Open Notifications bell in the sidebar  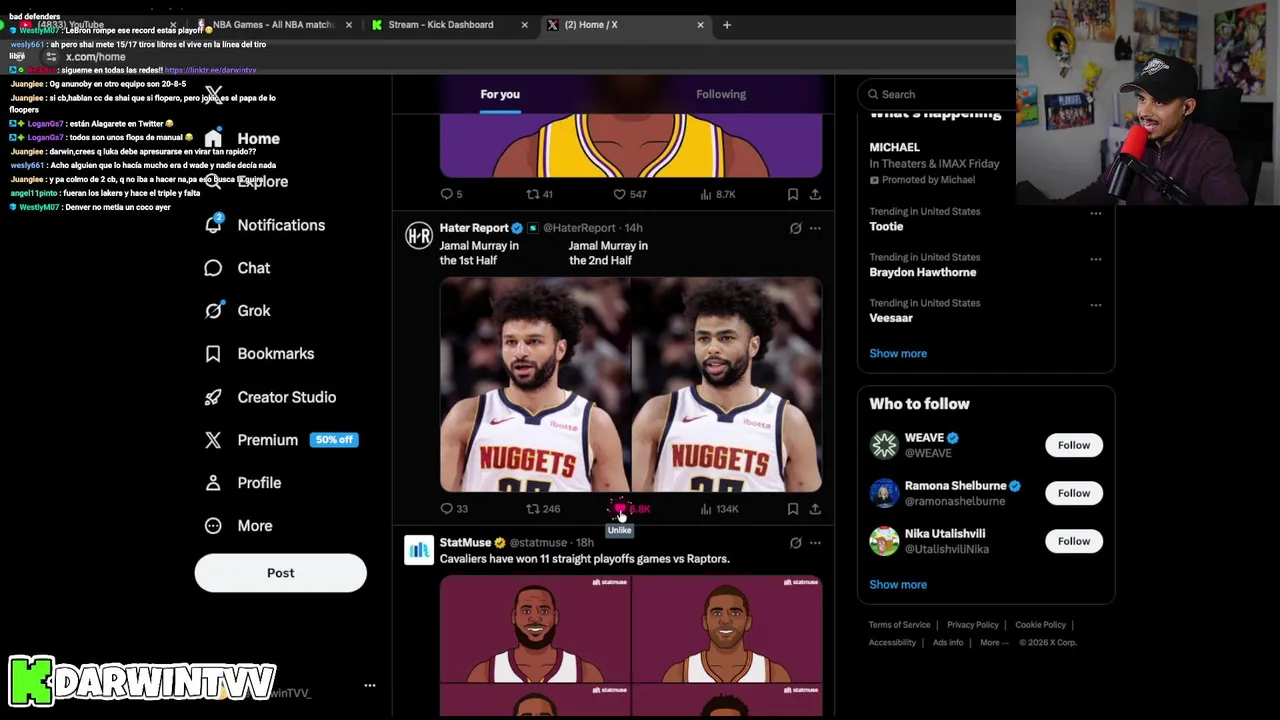(x=213, y=225)
